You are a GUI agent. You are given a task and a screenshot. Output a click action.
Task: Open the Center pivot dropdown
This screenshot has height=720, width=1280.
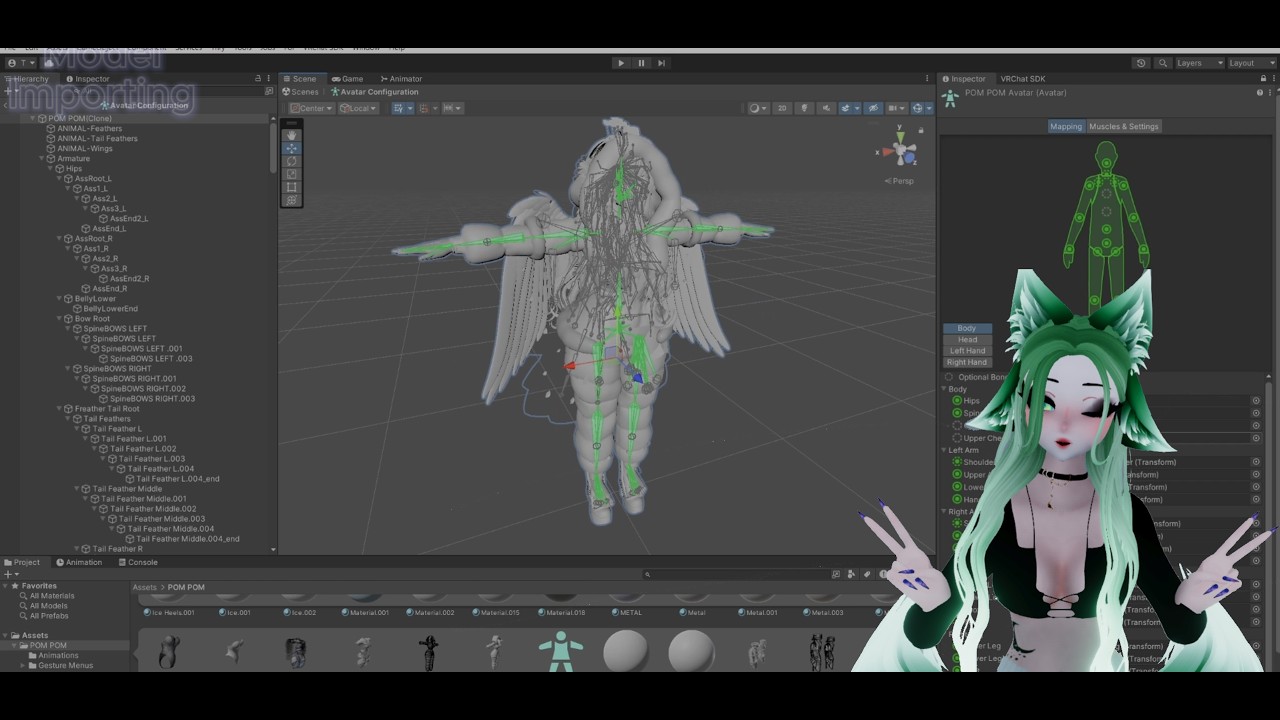coord(311,108)
